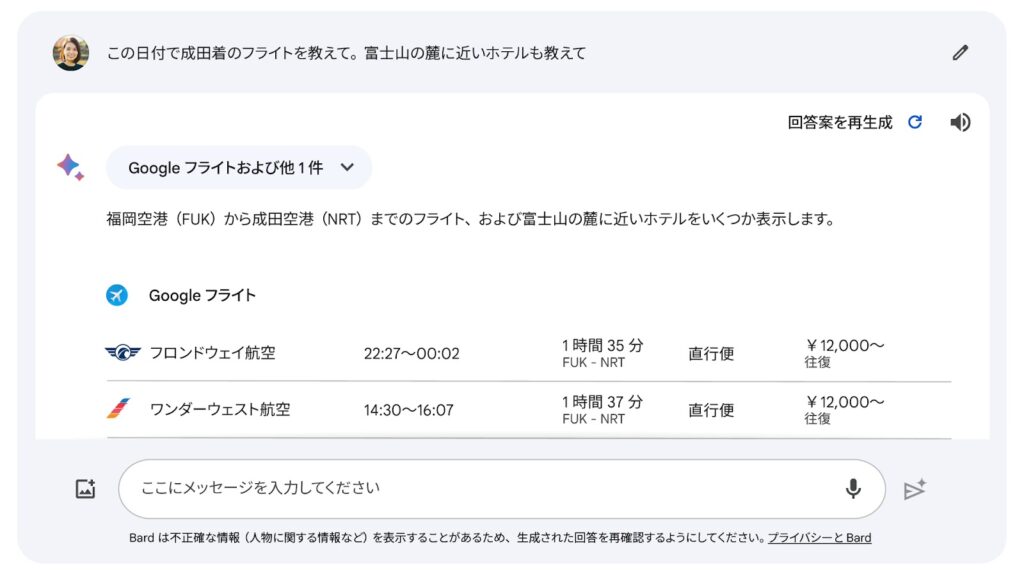Click the image upload icon
1024x576 pixels.
(x=86, y=488)
